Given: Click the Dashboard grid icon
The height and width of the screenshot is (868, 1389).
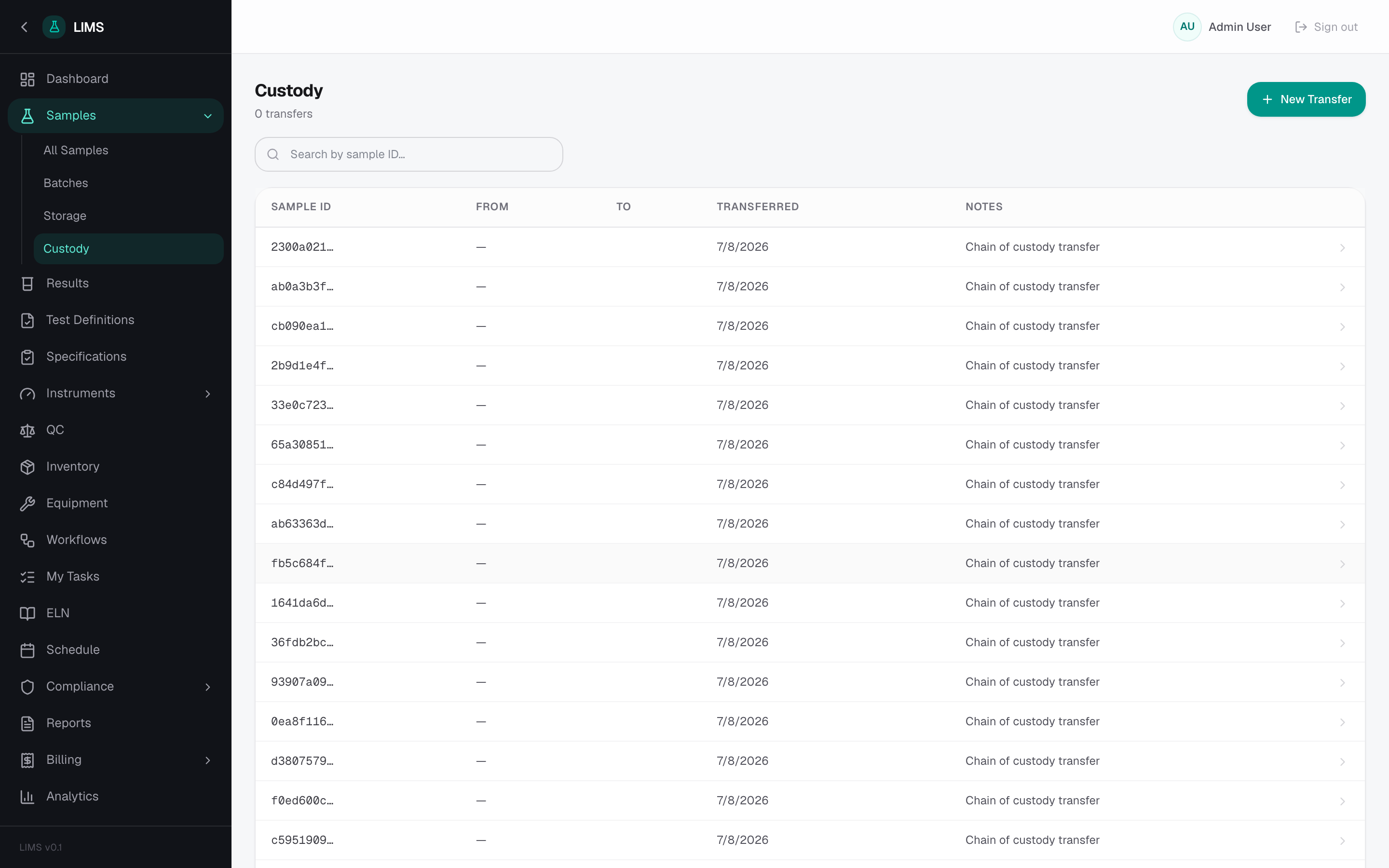Looking at the screenshot, I should pyautogui.click(x=27, y=79).
